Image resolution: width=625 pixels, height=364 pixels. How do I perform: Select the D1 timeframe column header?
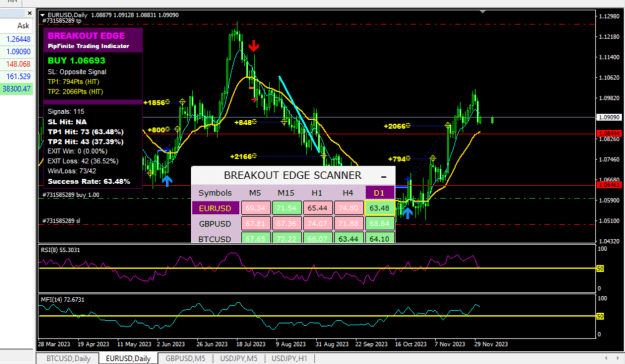click(379, 193)
